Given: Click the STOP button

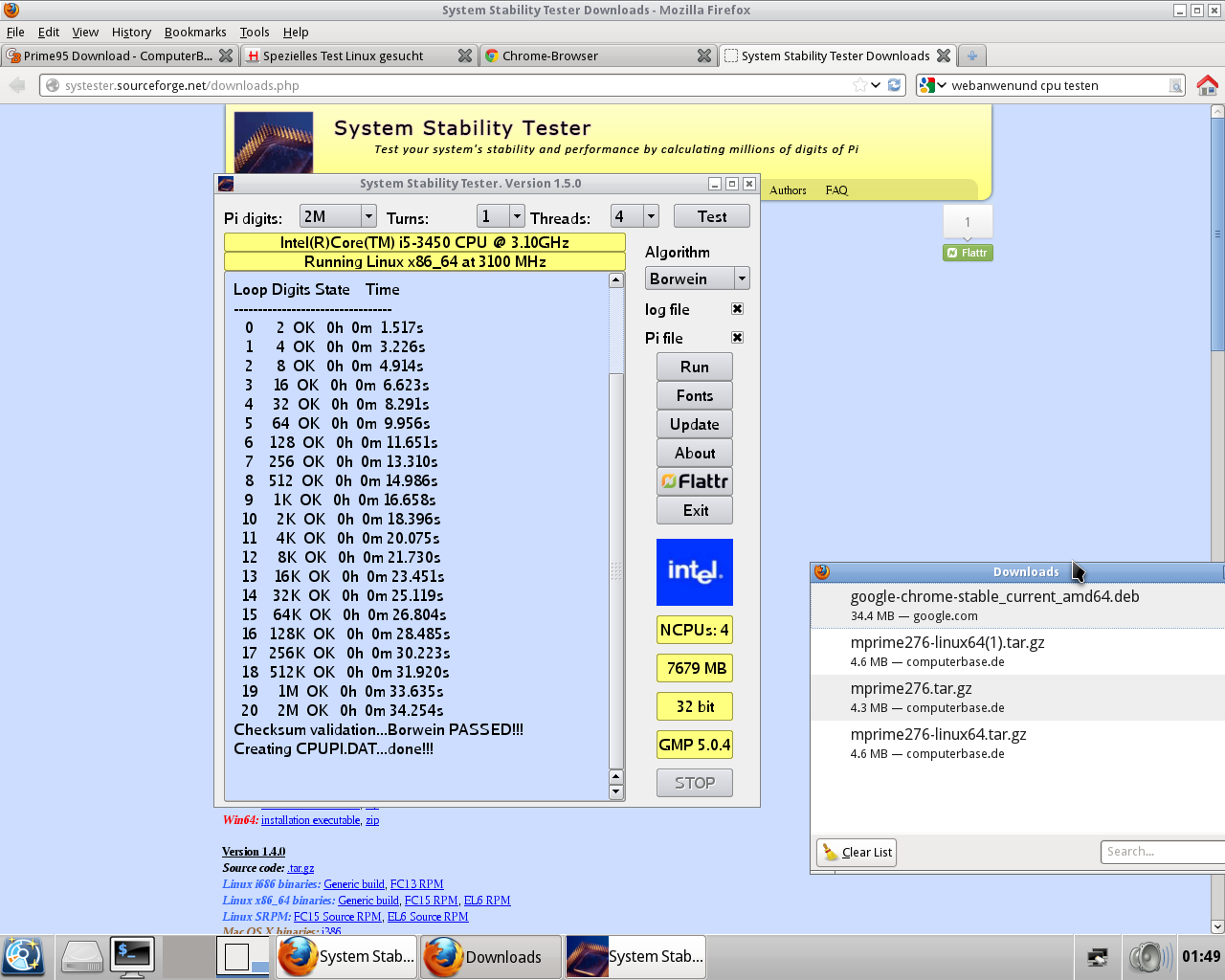Looking at the screenshot, I should (x=695, y=783).
